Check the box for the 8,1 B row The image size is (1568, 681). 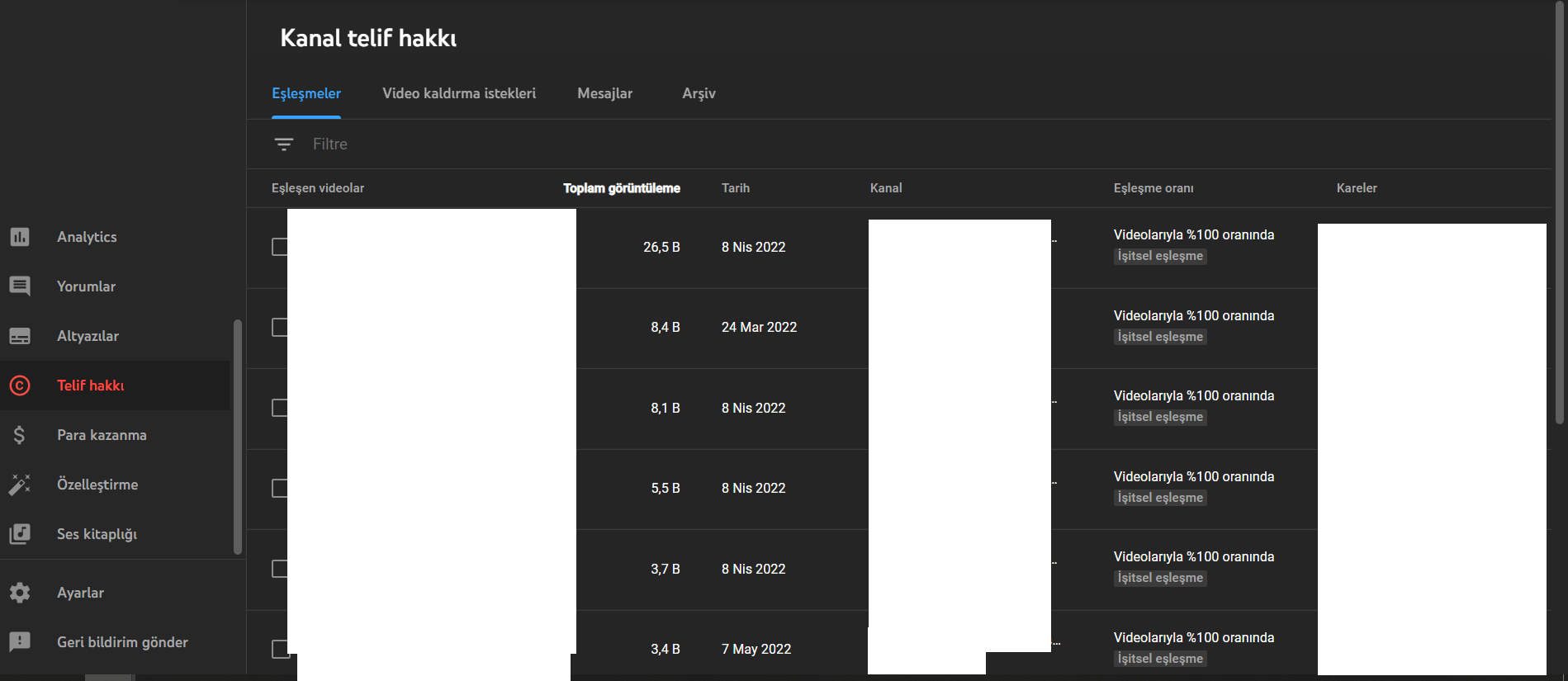(x=280, y=408)
